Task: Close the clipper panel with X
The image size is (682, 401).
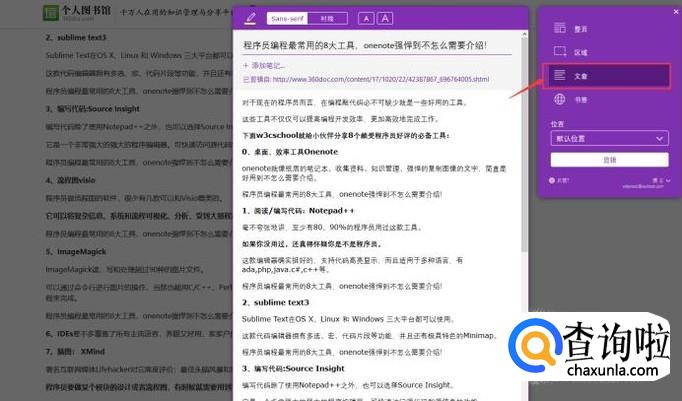Action: tap(674, 13)
